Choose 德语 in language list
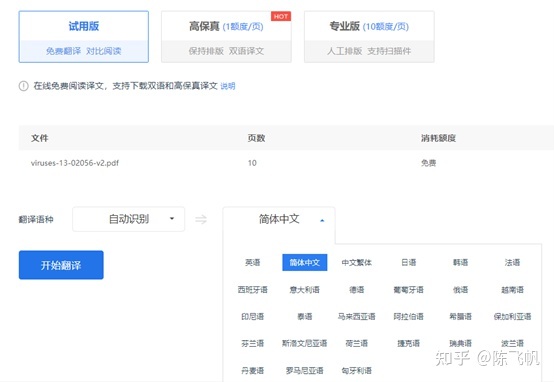This screenshot has width=554, height=382. click(x=356, y=290)
